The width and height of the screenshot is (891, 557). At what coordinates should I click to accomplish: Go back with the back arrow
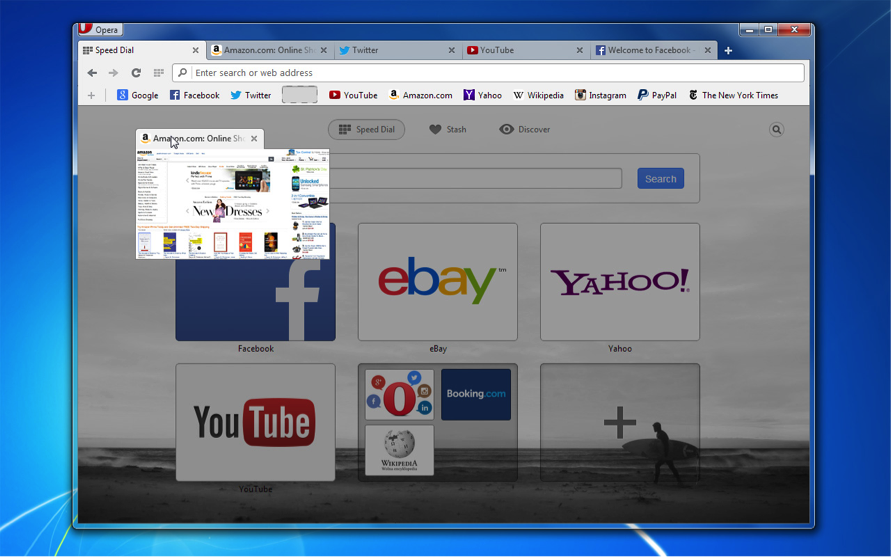click(x=92, y=73)
